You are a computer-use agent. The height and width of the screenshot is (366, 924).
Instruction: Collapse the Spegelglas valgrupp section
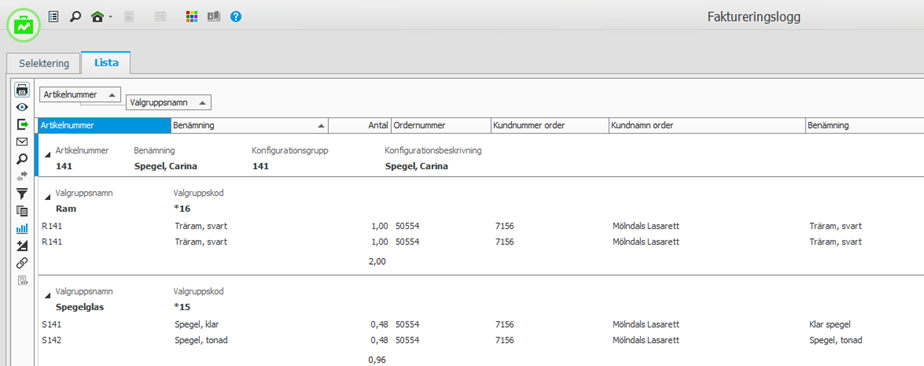[48, 295]
